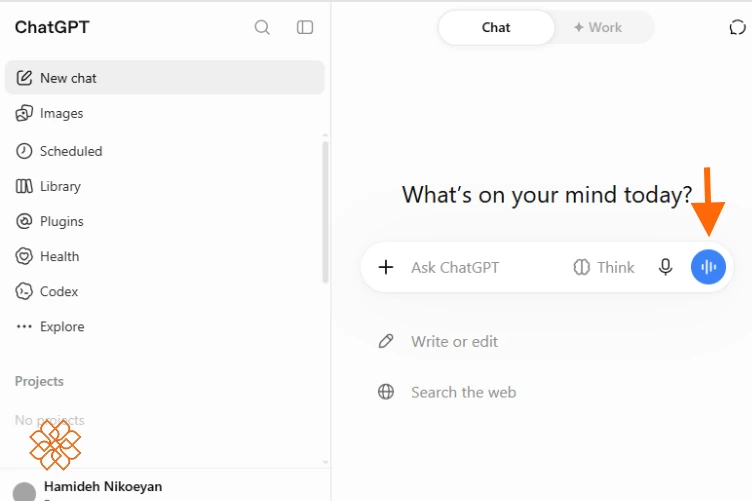Open the Codex menu item
This screenshot has height=501, width=752.
pyautogui.click(x=164, y=291)
